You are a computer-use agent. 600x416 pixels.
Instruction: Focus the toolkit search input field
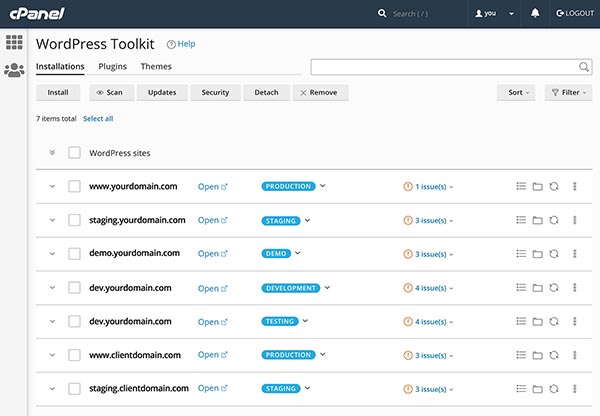coord(452,67)
